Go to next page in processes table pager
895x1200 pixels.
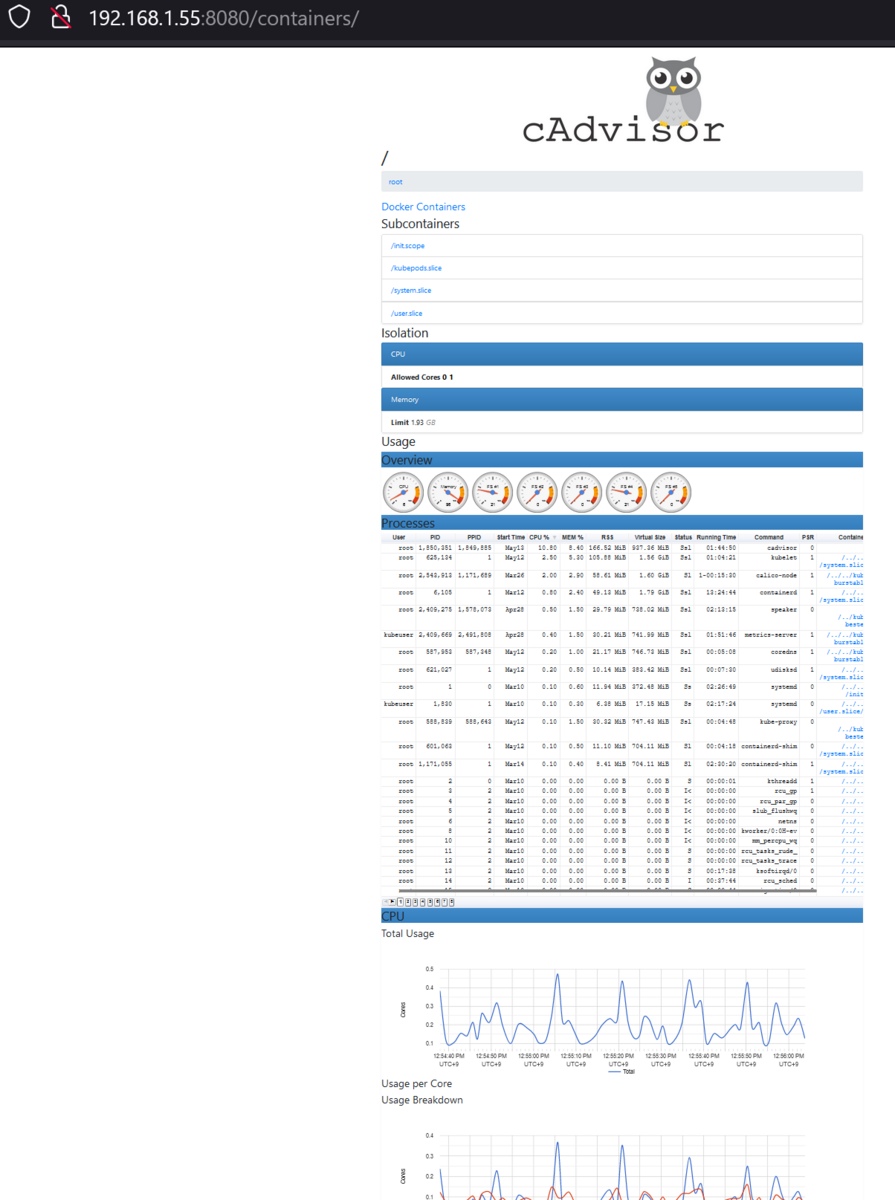pos(393,902)
